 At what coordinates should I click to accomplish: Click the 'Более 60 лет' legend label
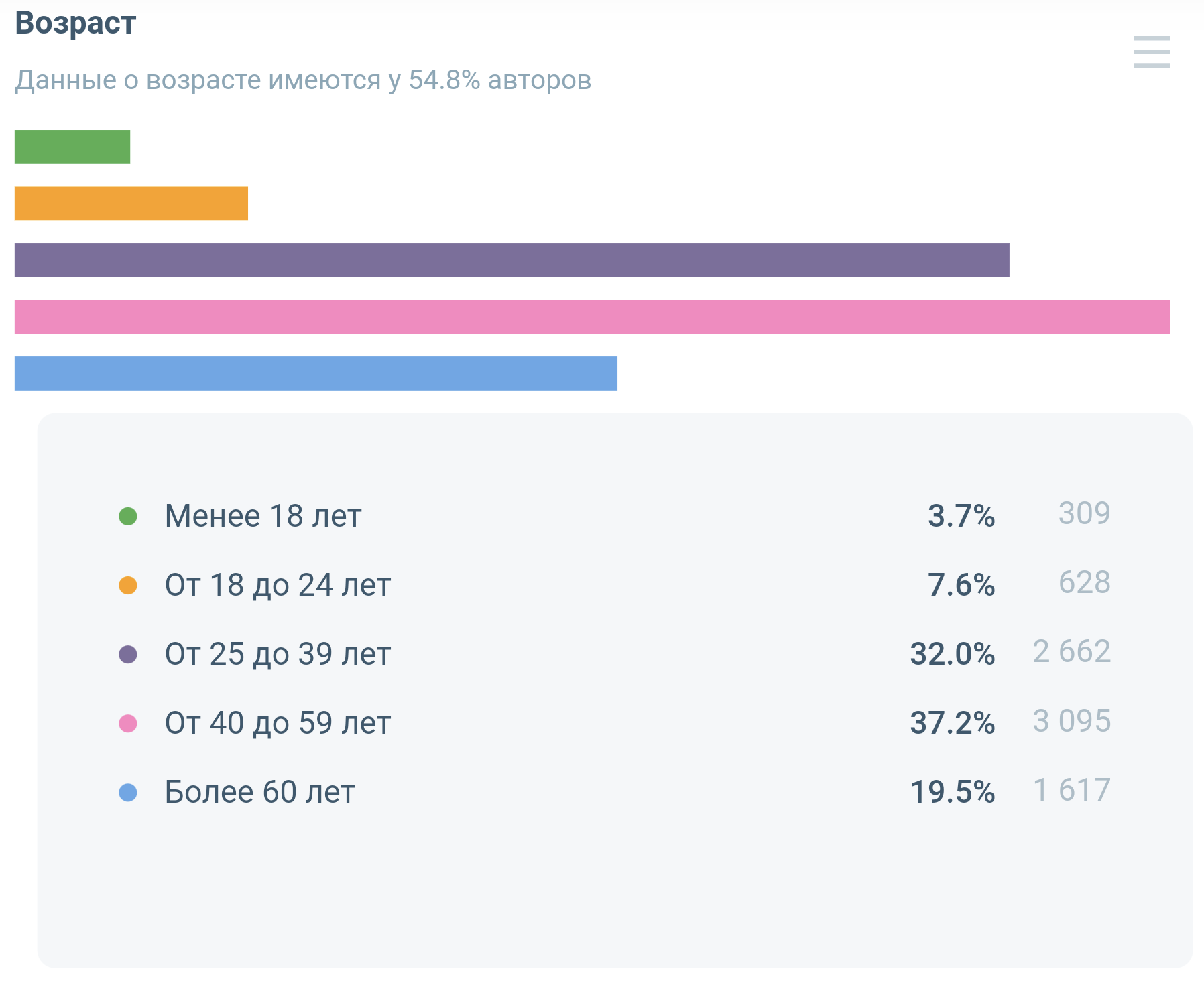[259, 793]
